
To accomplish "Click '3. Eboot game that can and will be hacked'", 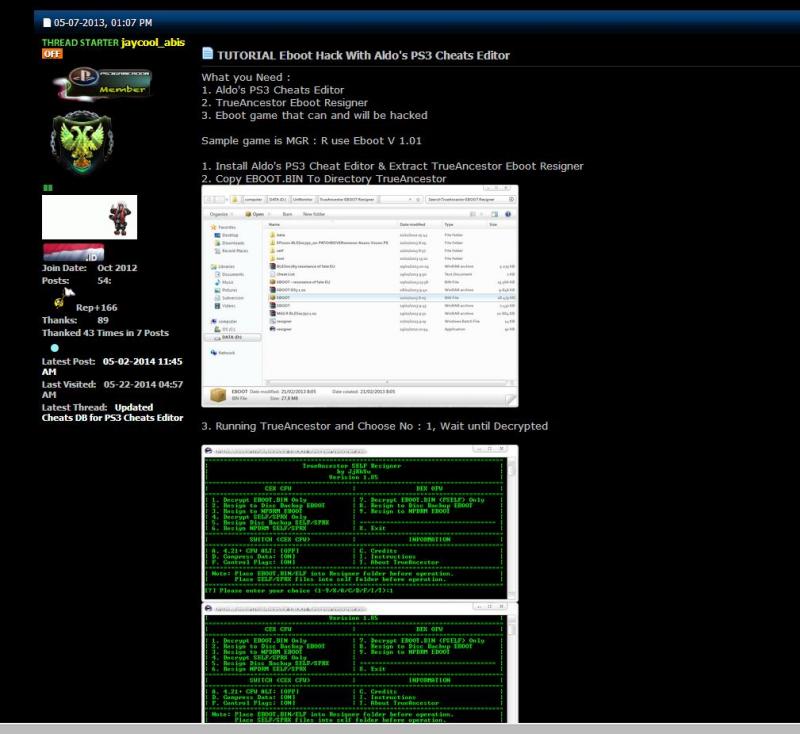I will [314, 115].
